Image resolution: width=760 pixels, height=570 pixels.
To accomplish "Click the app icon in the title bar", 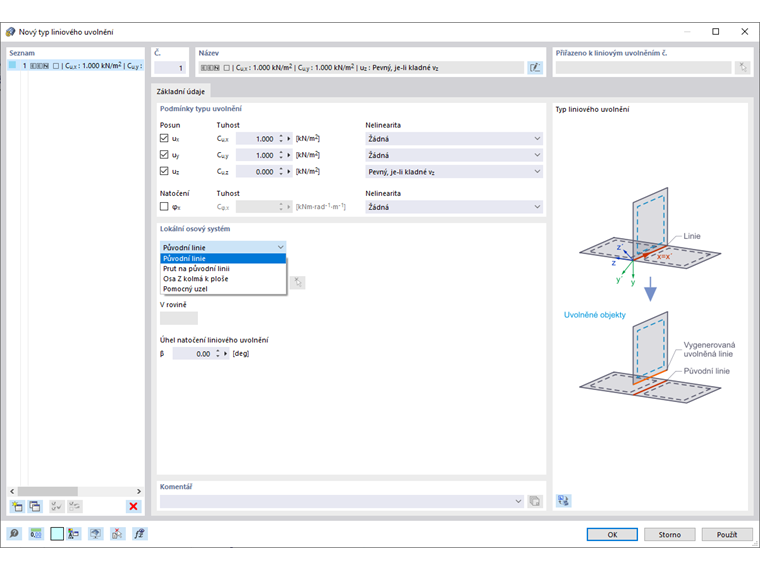I will click(10, 32).
